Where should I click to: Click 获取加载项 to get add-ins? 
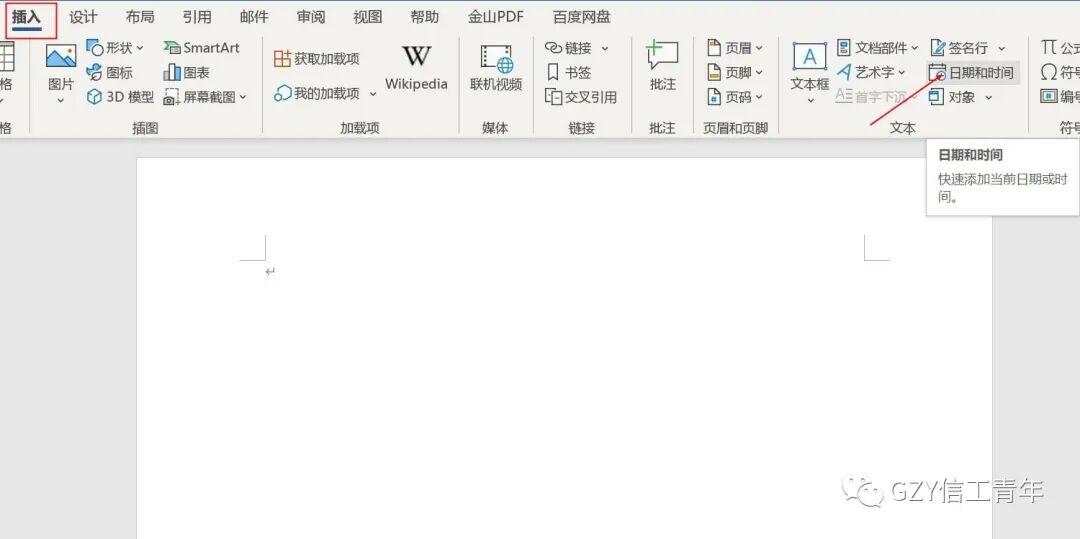tap(317, 59)
